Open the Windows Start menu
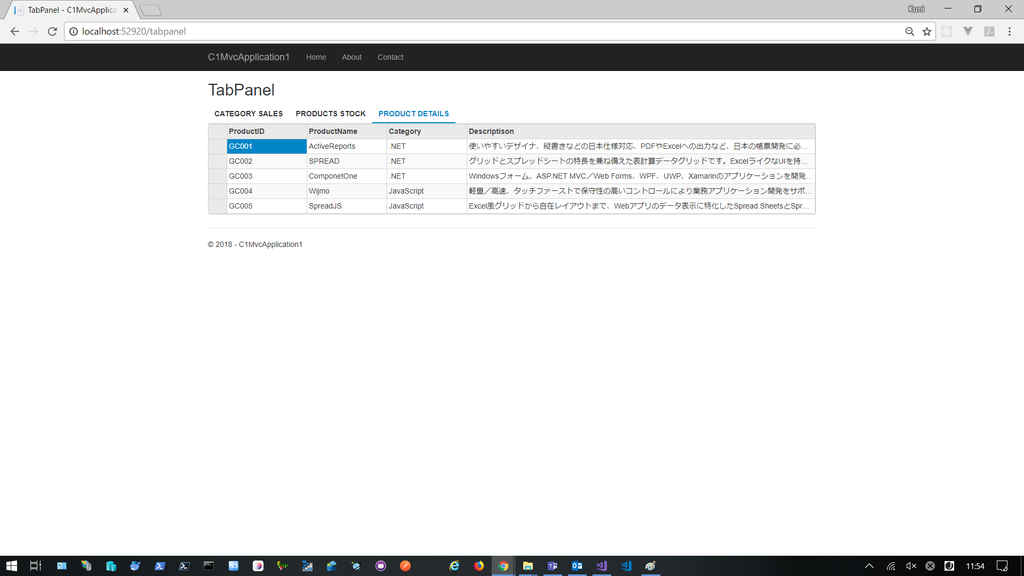 [x=12, y=566]
